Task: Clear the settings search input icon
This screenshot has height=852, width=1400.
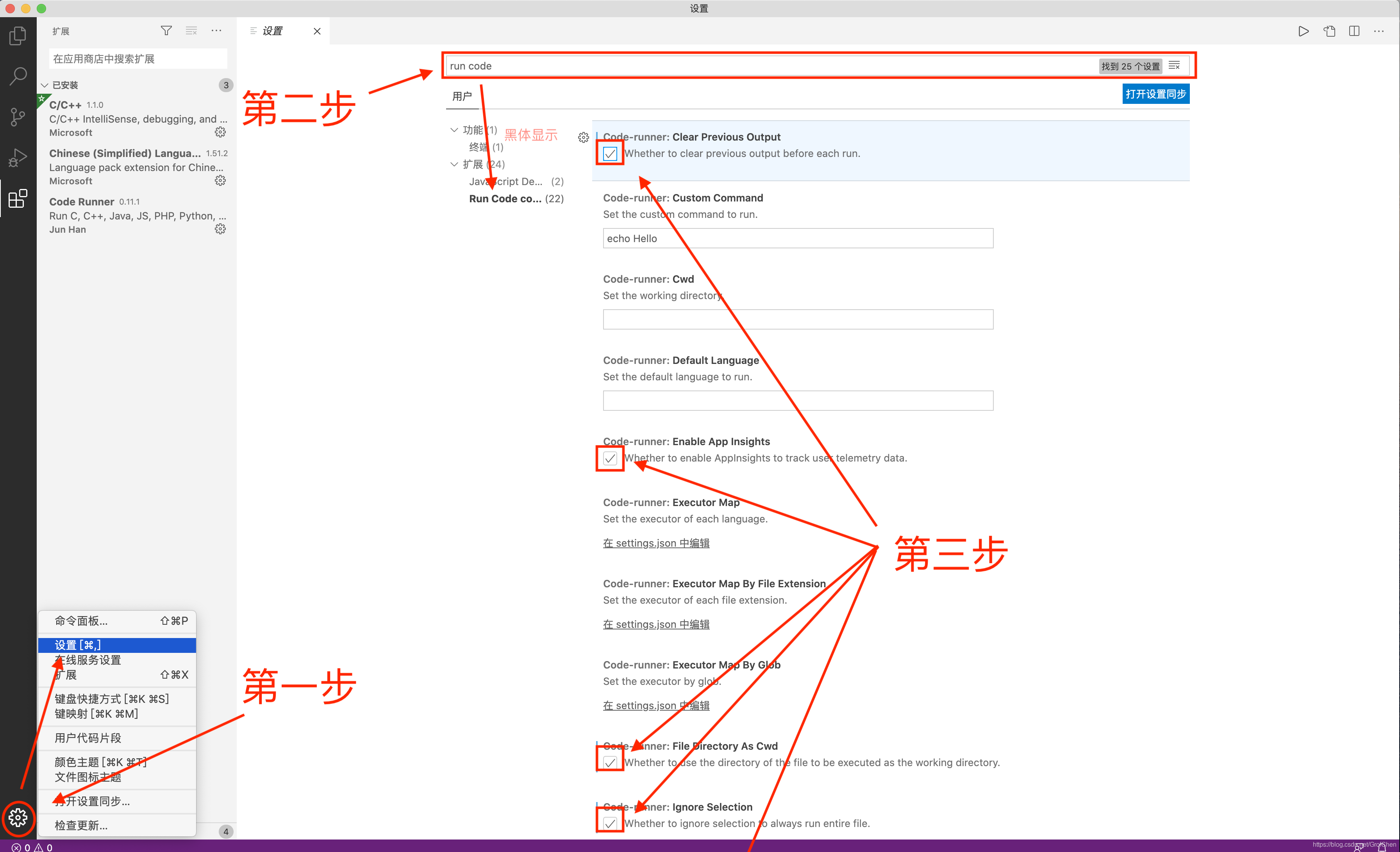Action: click(x=1175, y=66)
